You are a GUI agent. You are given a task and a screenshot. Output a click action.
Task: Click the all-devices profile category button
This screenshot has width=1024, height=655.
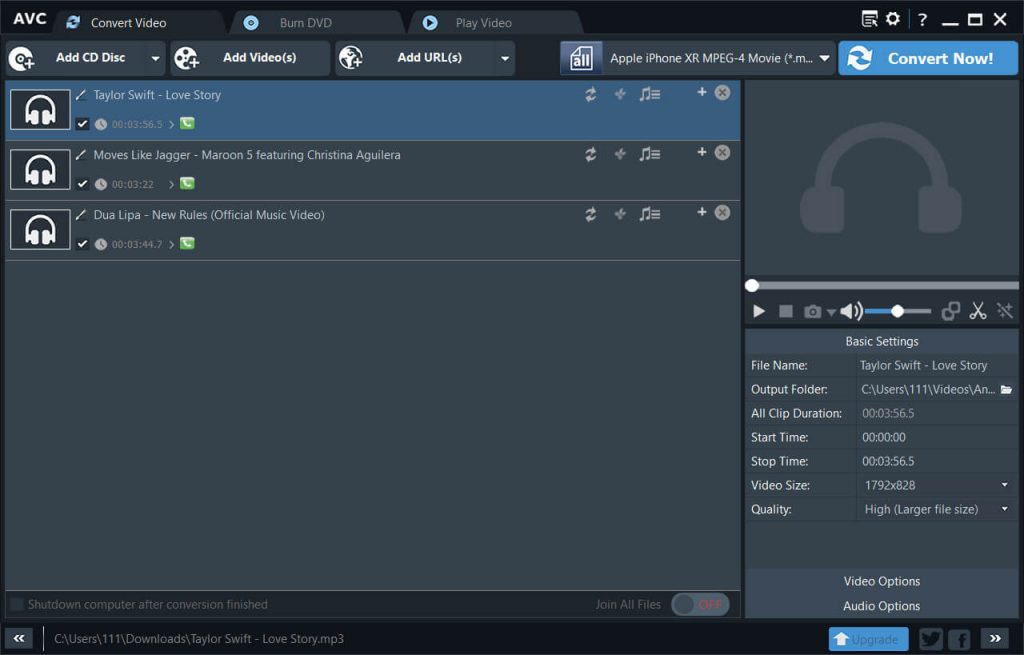[x=581, y=58]
